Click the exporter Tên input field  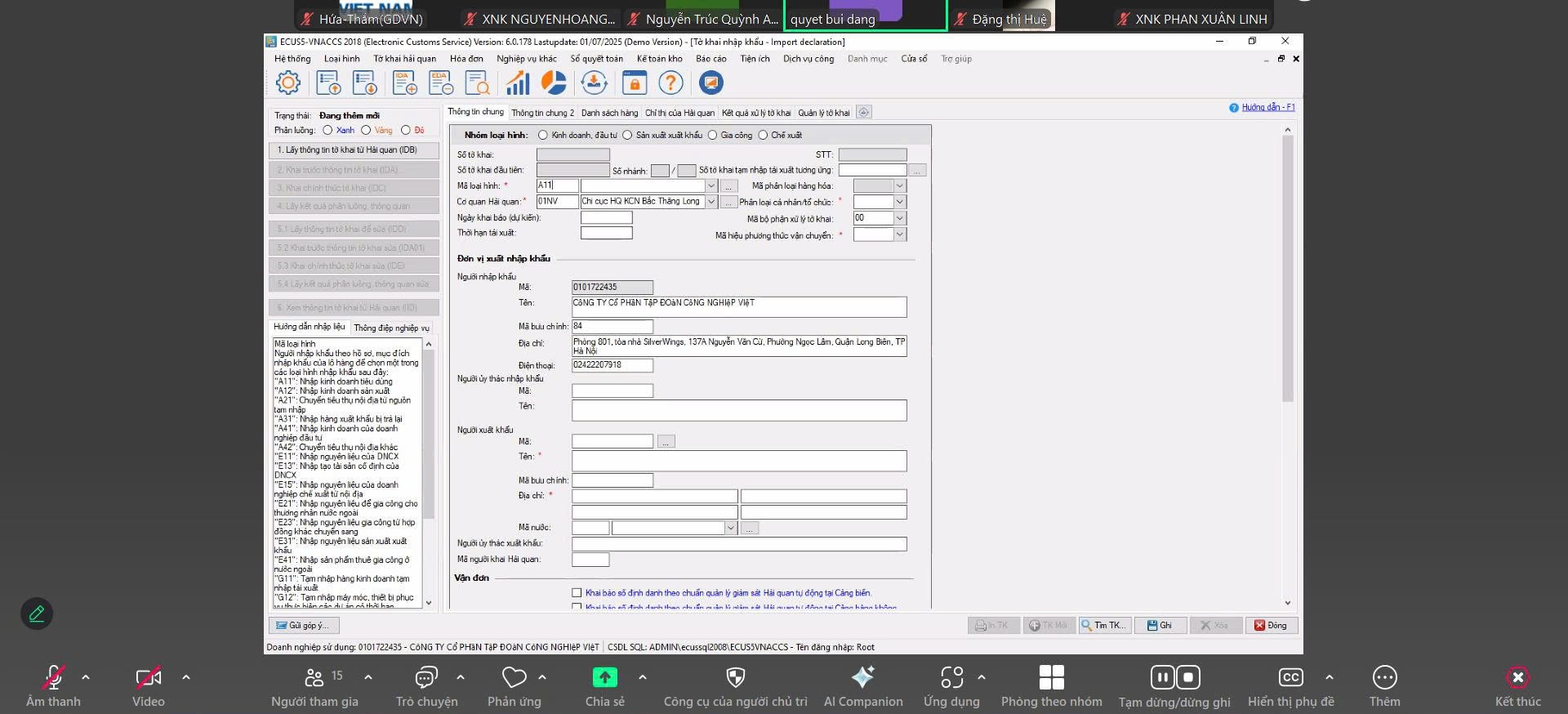point(739,461)
